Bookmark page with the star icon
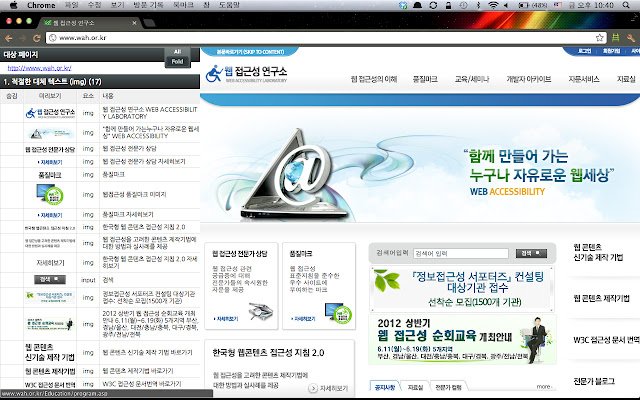640x400 pixels. (x=599, y=38)
